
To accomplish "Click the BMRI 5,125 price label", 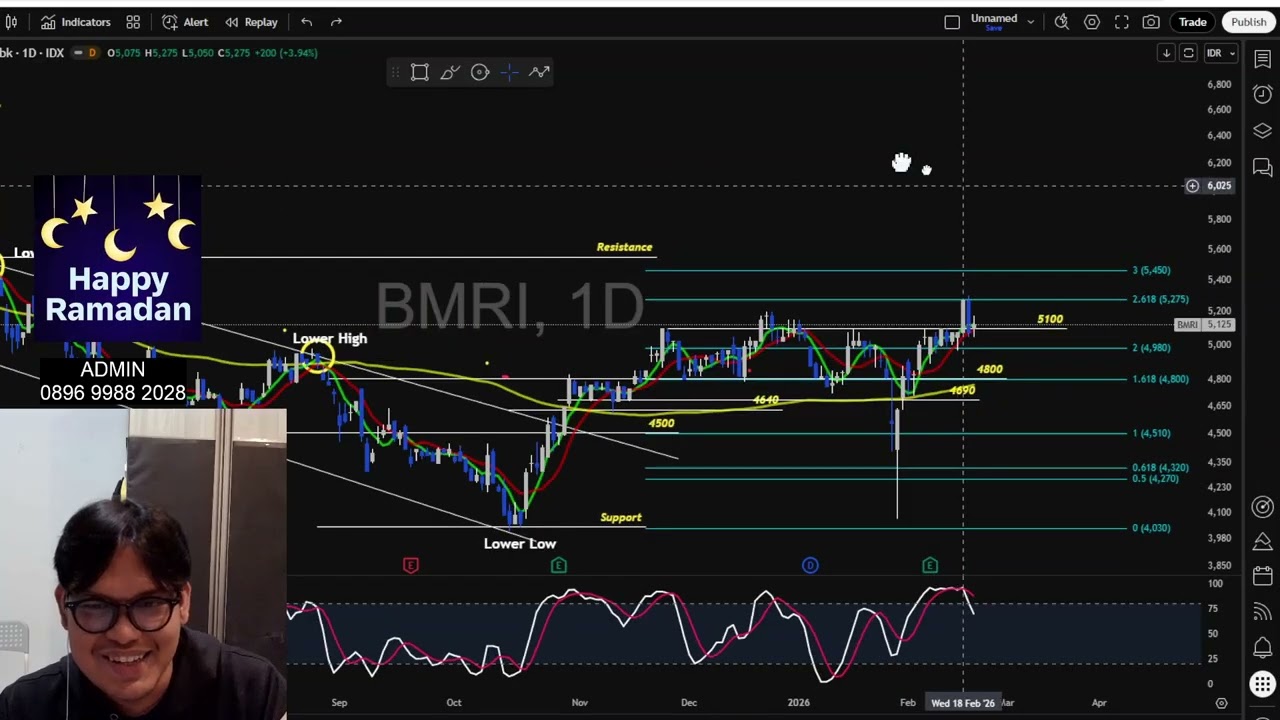I will pyautogui.click(x=1205, y=325).
